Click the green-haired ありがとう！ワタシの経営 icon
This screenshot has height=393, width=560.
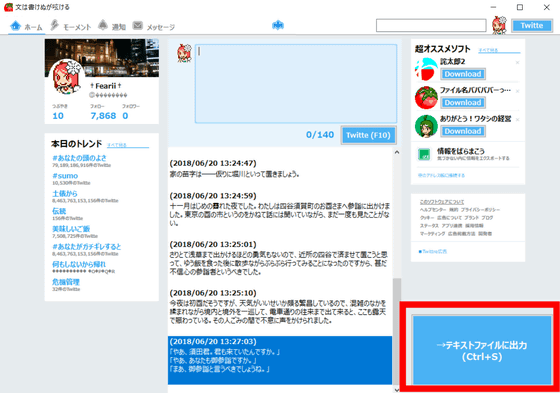click(426, 126)
